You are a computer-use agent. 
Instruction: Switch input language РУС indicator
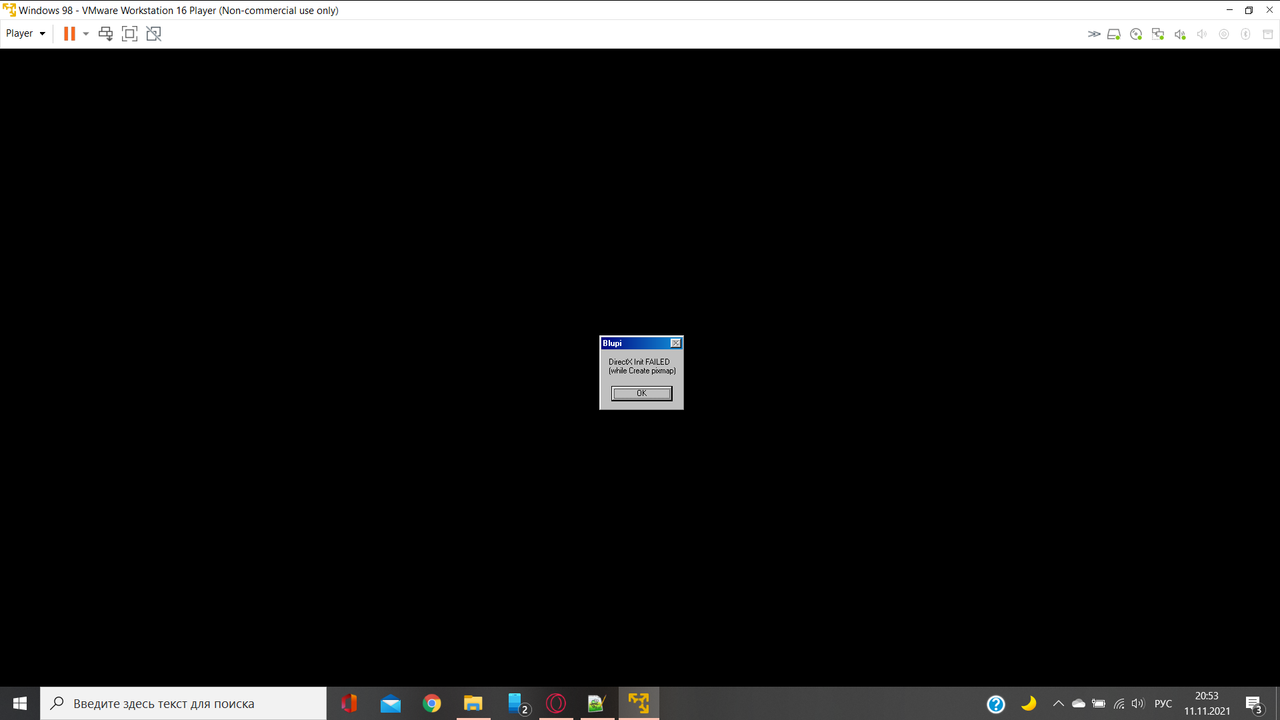tap(1163, 703)
